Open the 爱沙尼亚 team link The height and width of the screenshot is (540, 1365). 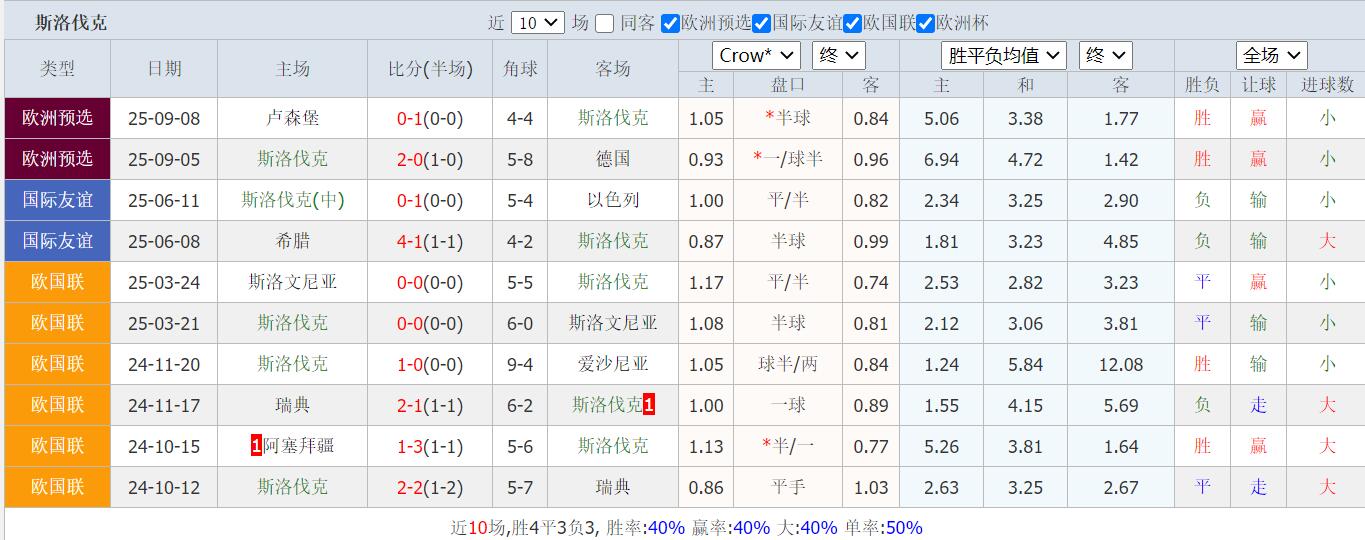coord(612,364)
